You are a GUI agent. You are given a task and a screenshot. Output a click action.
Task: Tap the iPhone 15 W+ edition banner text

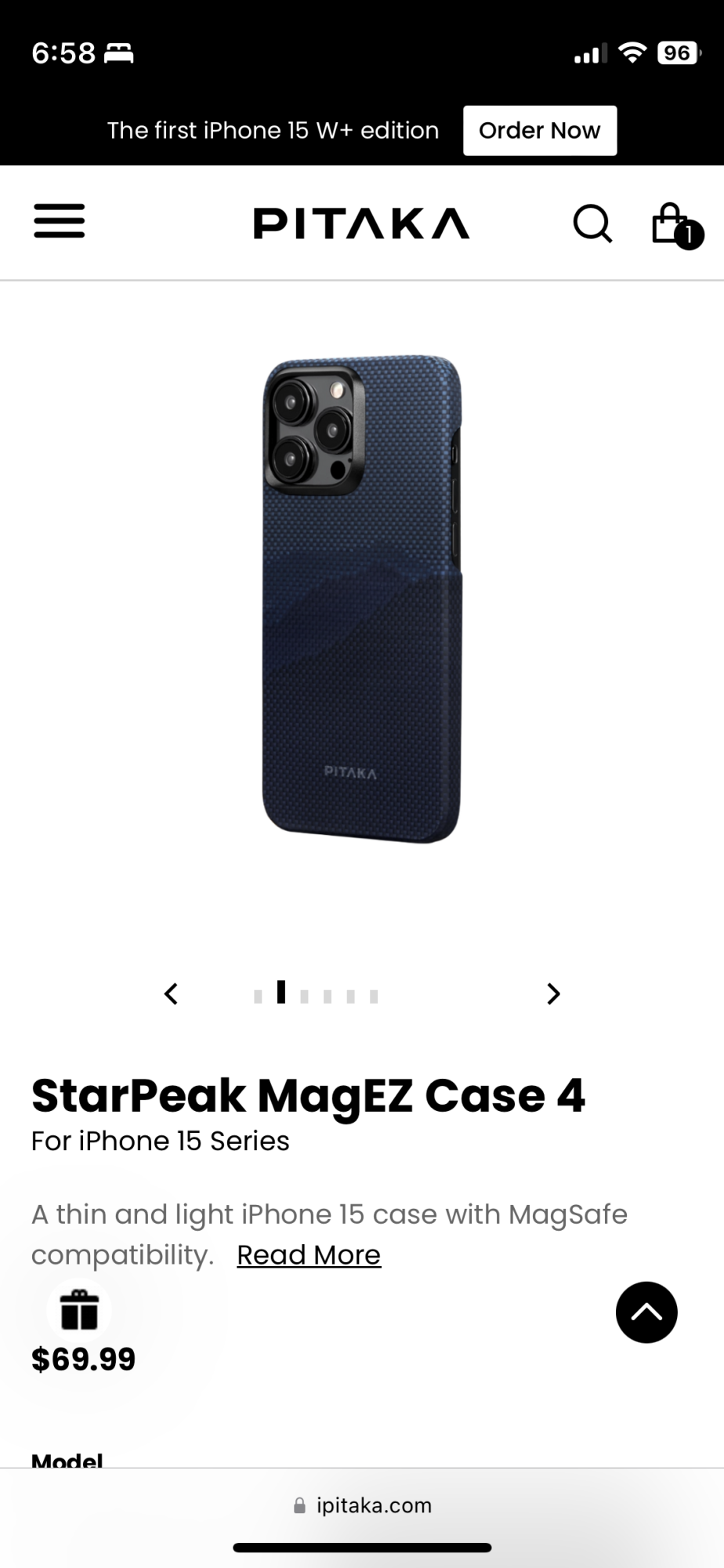pyautogui.click(x=273, y=130)
